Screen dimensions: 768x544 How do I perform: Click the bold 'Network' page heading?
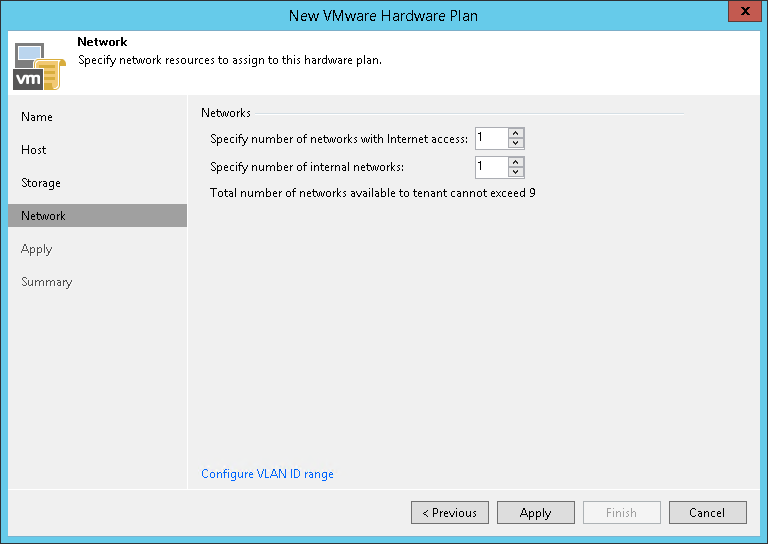click(102, 42)
